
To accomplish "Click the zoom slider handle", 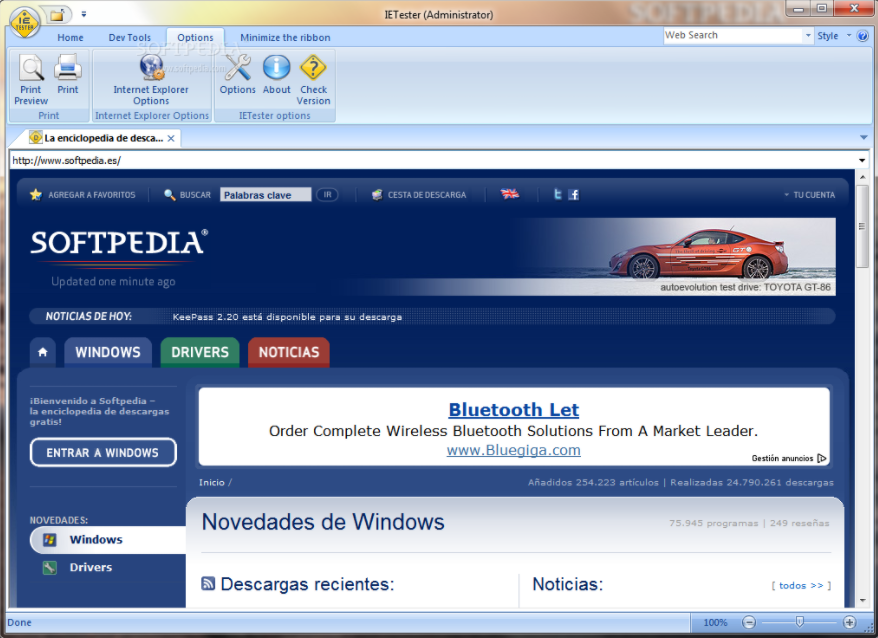I will [800, 622].
